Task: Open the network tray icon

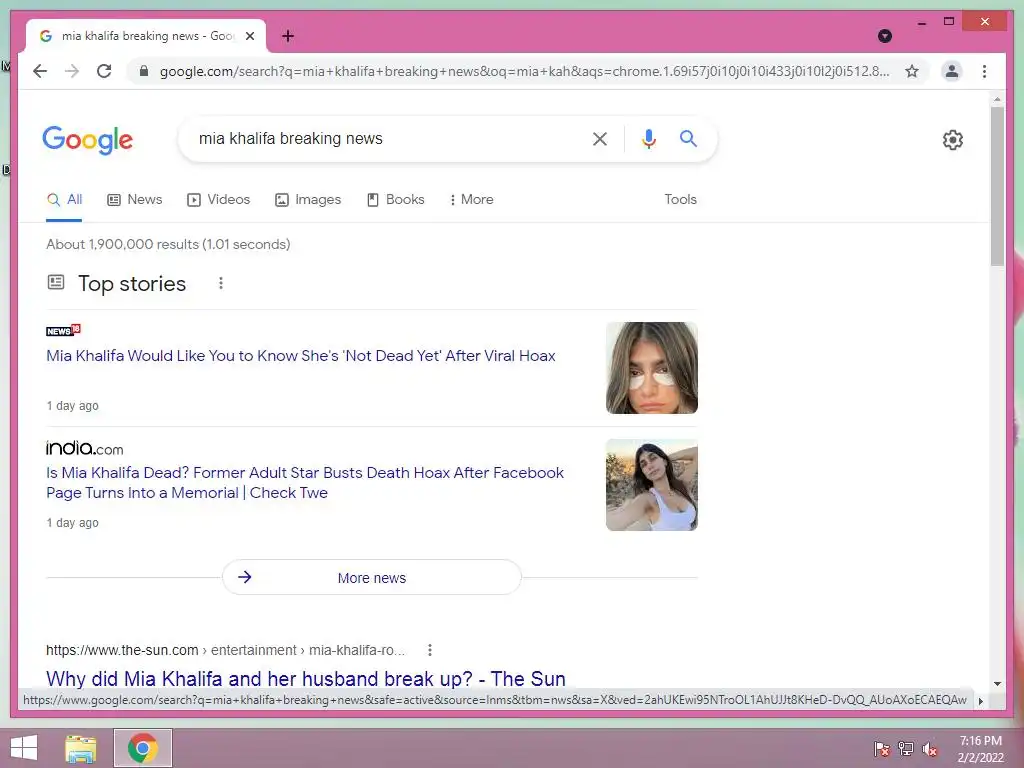Action: coord(906,748)
